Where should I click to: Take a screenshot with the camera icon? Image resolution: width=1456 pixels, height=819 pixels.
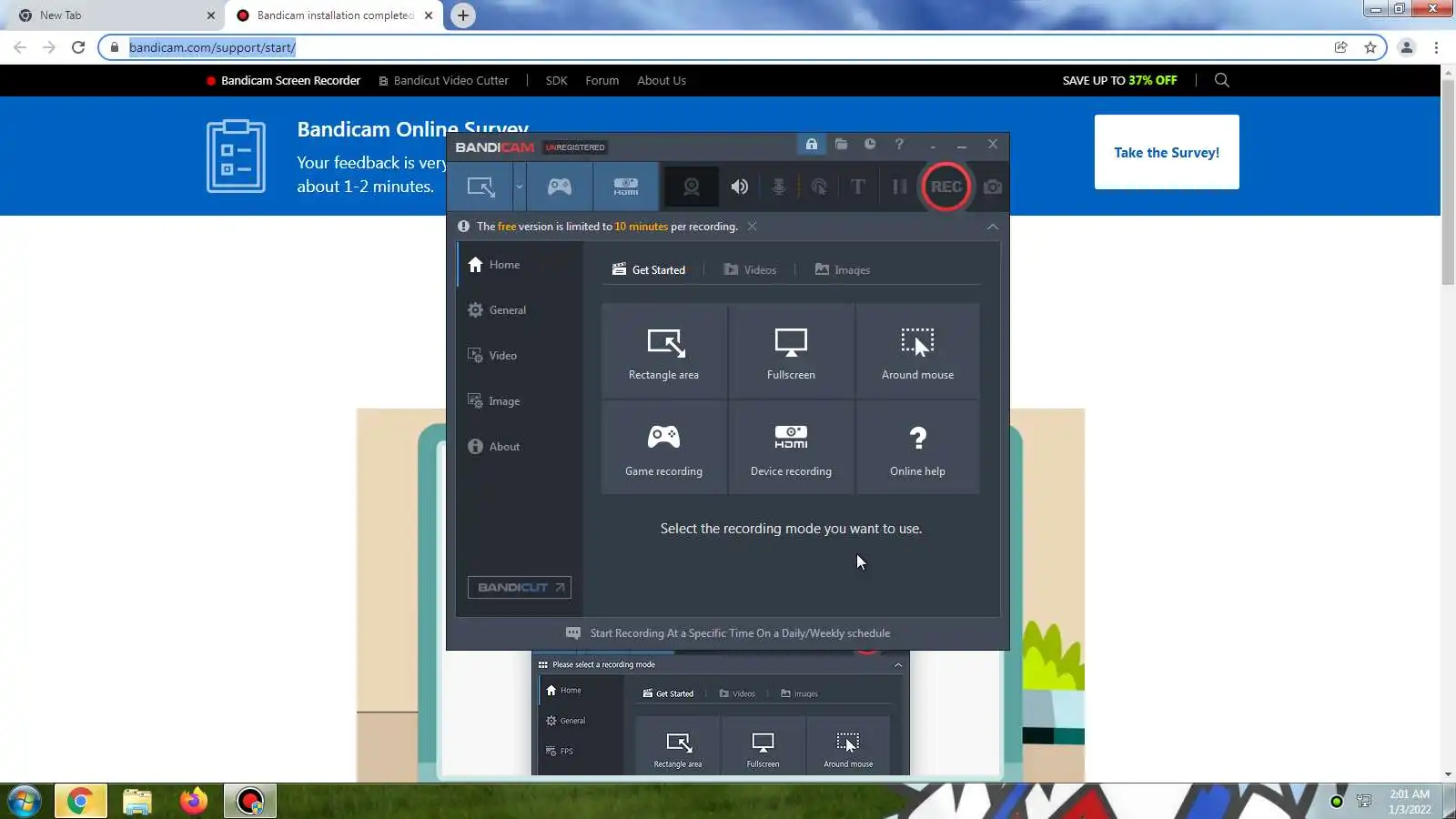(x=993, y=187)
